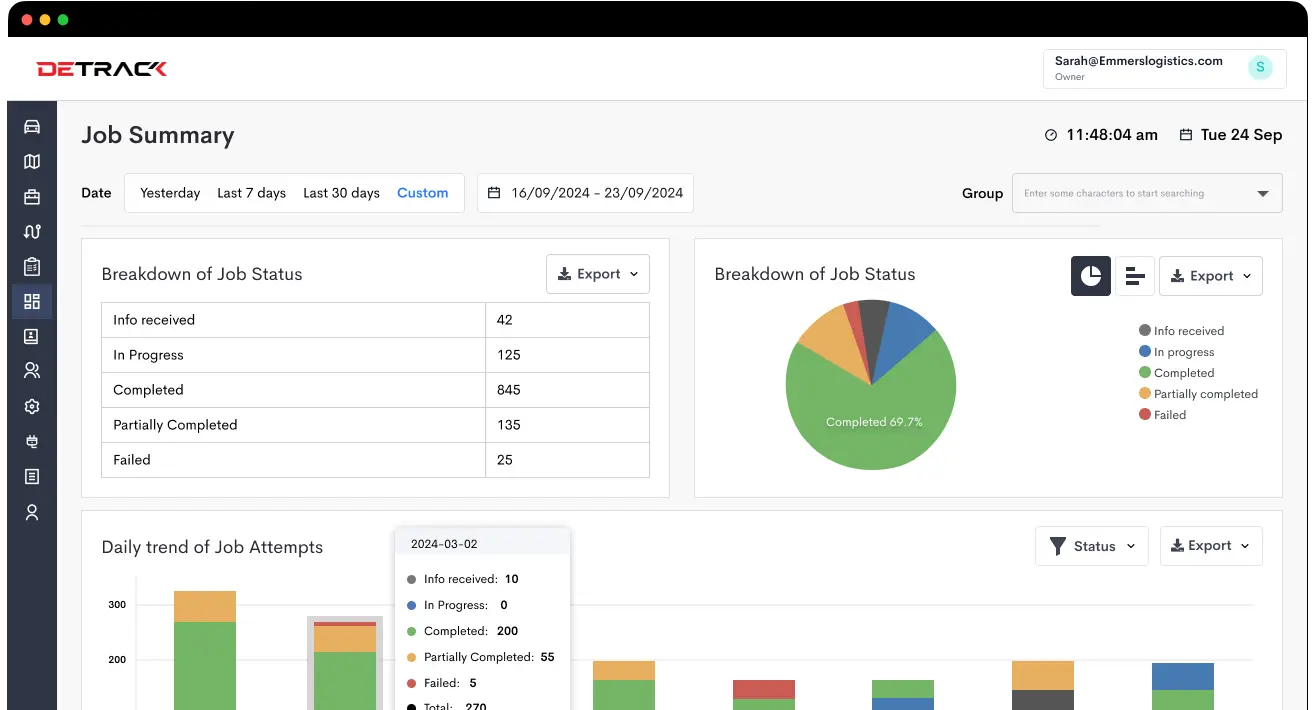The height and width of the screenshot is (710, 1314).
Task: Toggle Info received series in pie legend
Action: pyautogui.click(x=1181, y=331)
